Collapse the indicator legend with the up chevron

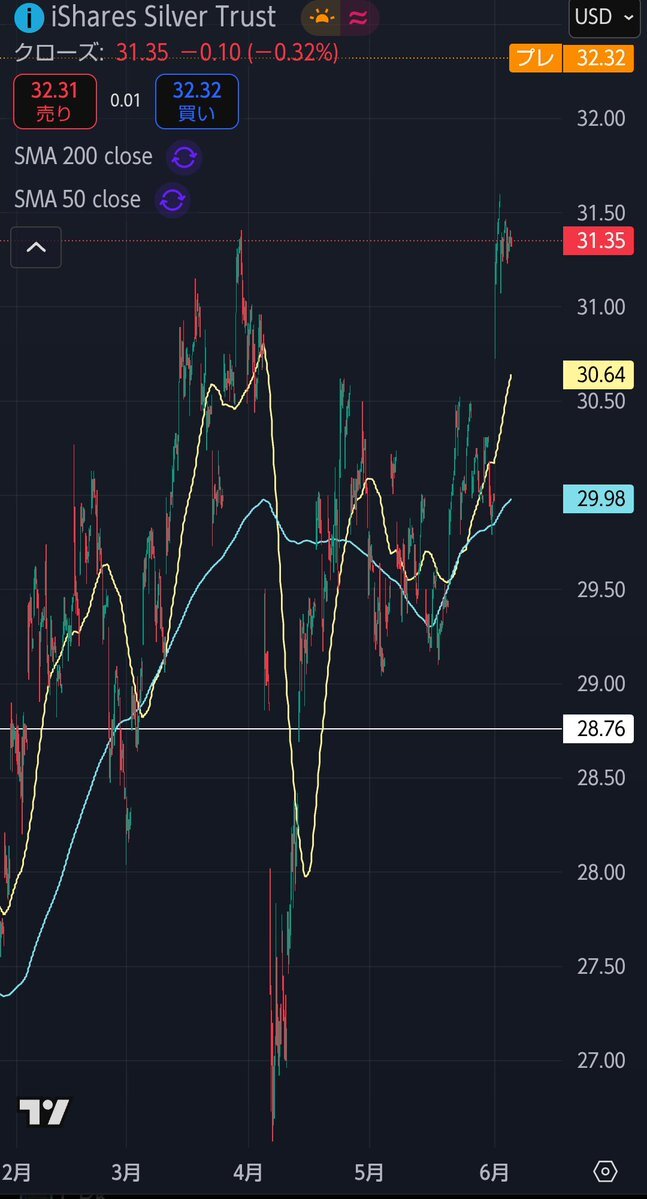pyautogui.click(x=36, y=248)
